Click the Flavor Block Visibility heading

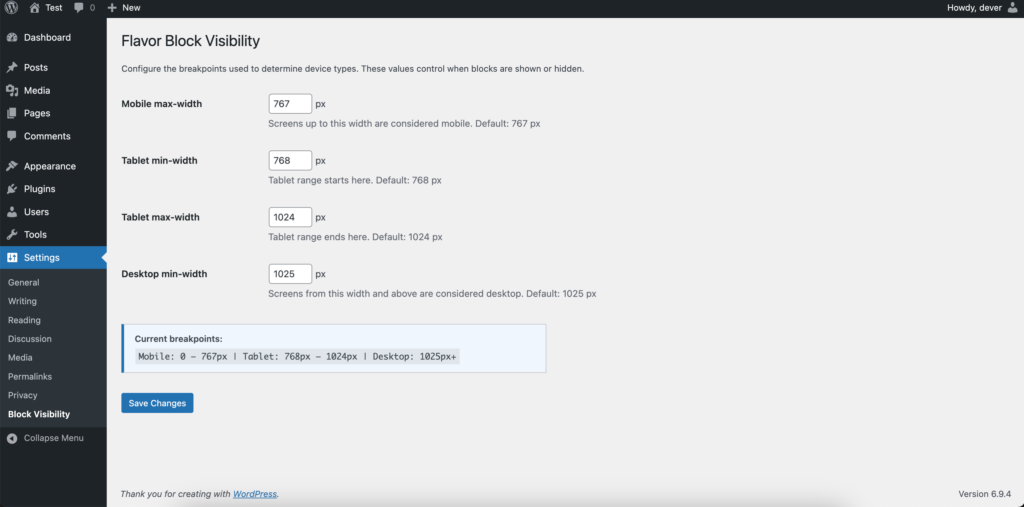coord(191,41)
